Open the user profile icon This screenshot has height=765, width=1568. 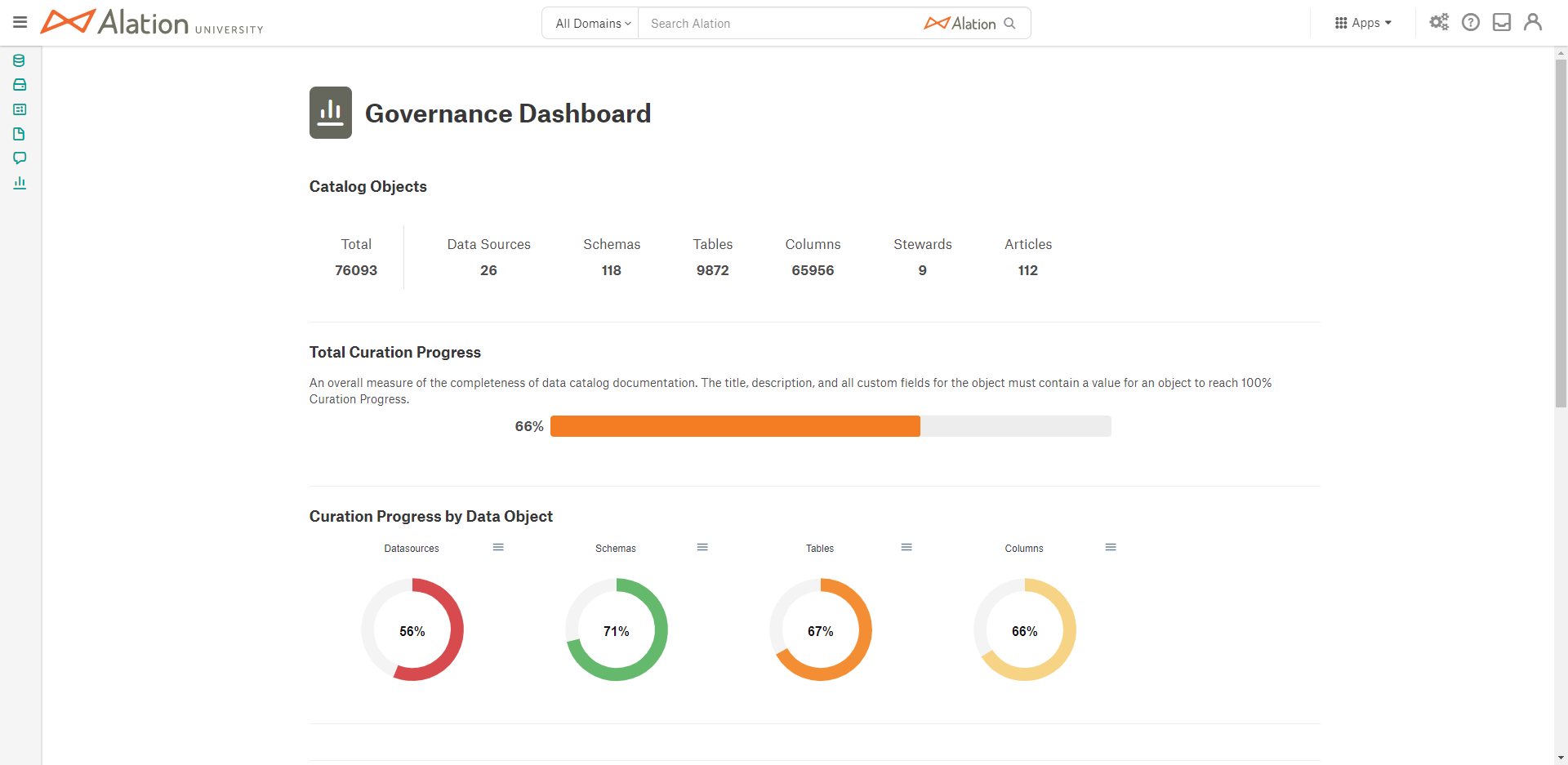1533,22
